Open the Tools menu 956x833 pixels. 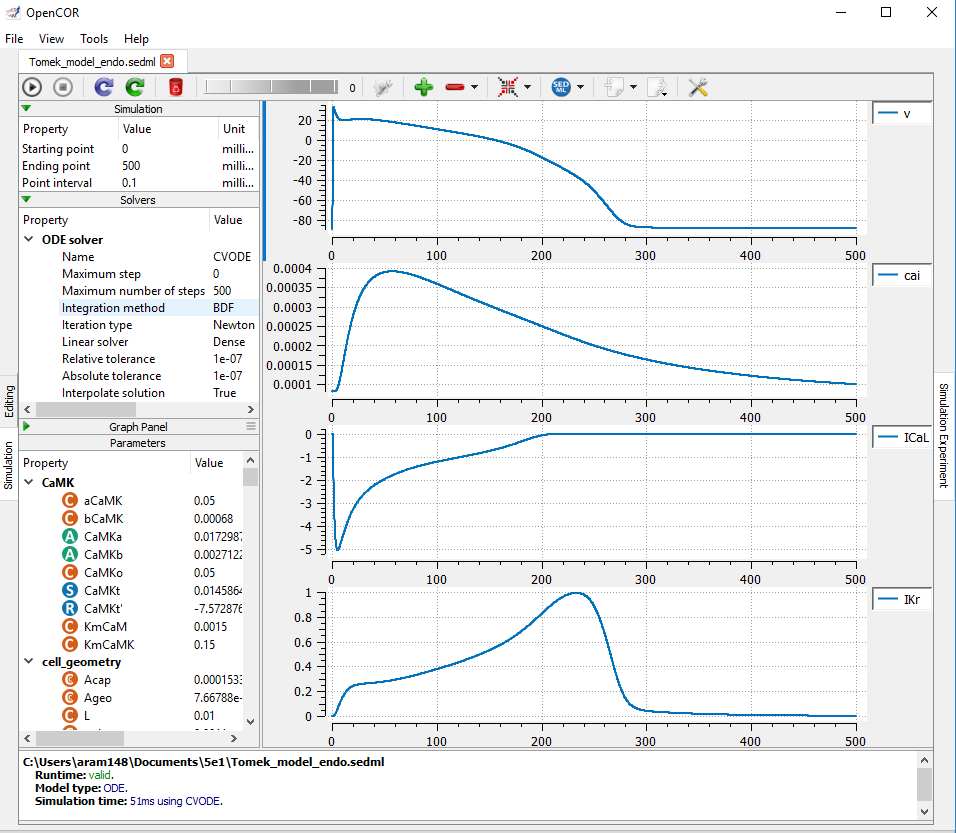[x=94, y=39]
